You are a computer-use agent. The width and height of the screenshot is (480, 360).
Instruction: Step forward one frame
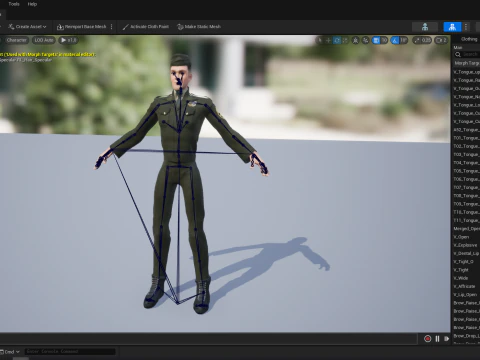[446, 339]
